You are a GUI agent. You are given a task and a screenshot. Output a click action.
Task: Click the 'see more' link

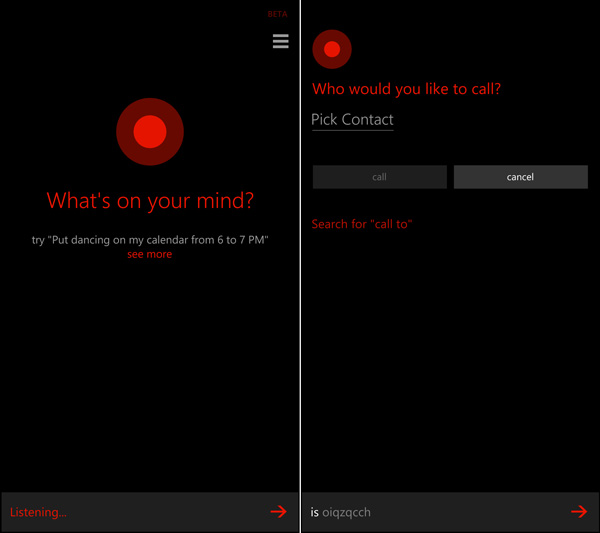tap(149, 254)
